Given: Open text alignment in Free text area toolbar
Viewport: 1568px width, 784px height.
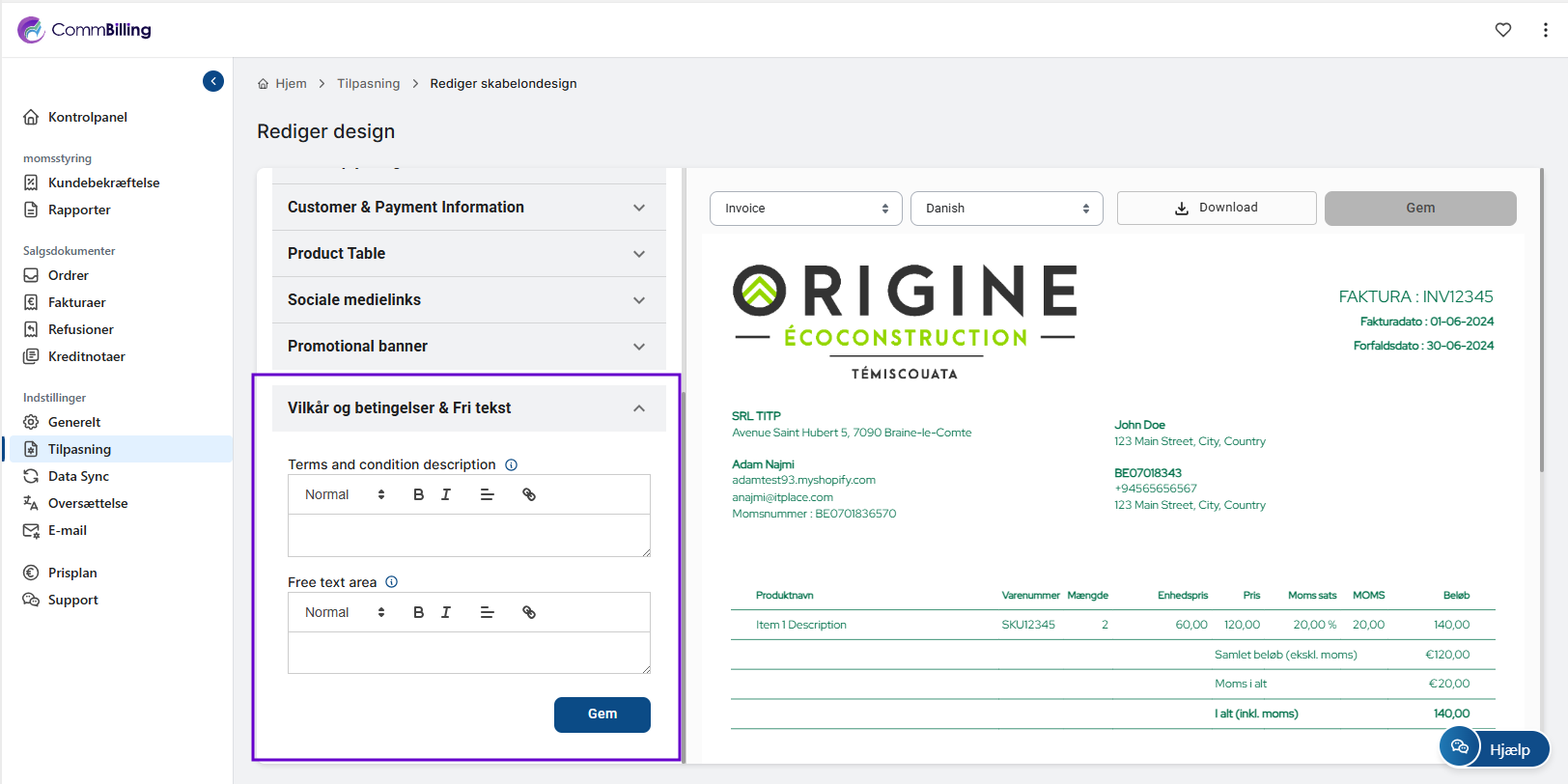Looking at the screenshot, I should tap(488, 612).
